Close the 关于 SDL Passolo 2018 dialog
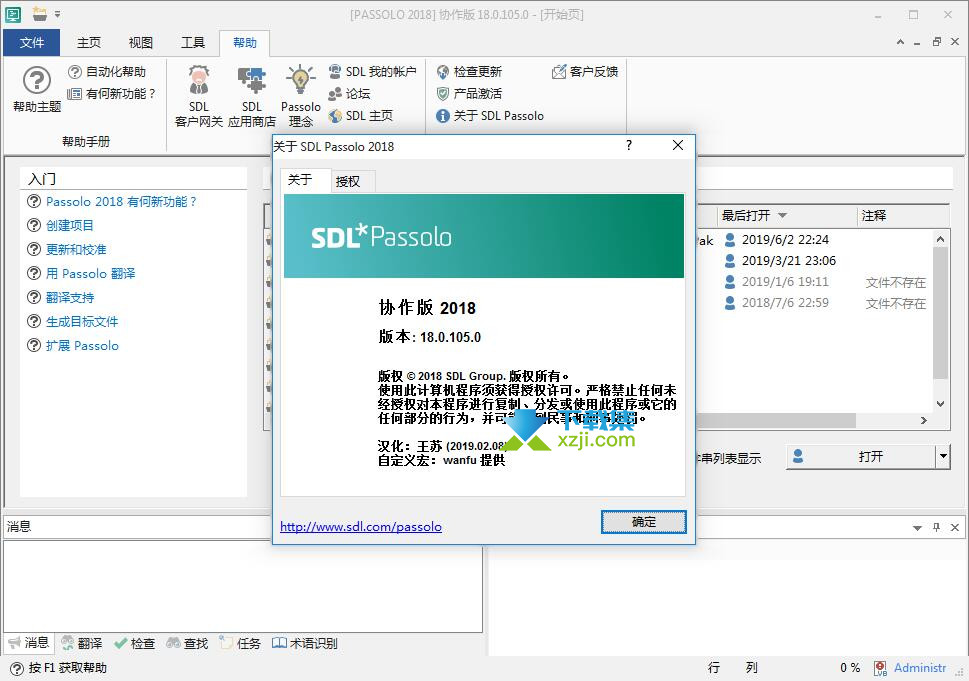Screen dimensions: 969x681 click(x=678, y=145)
